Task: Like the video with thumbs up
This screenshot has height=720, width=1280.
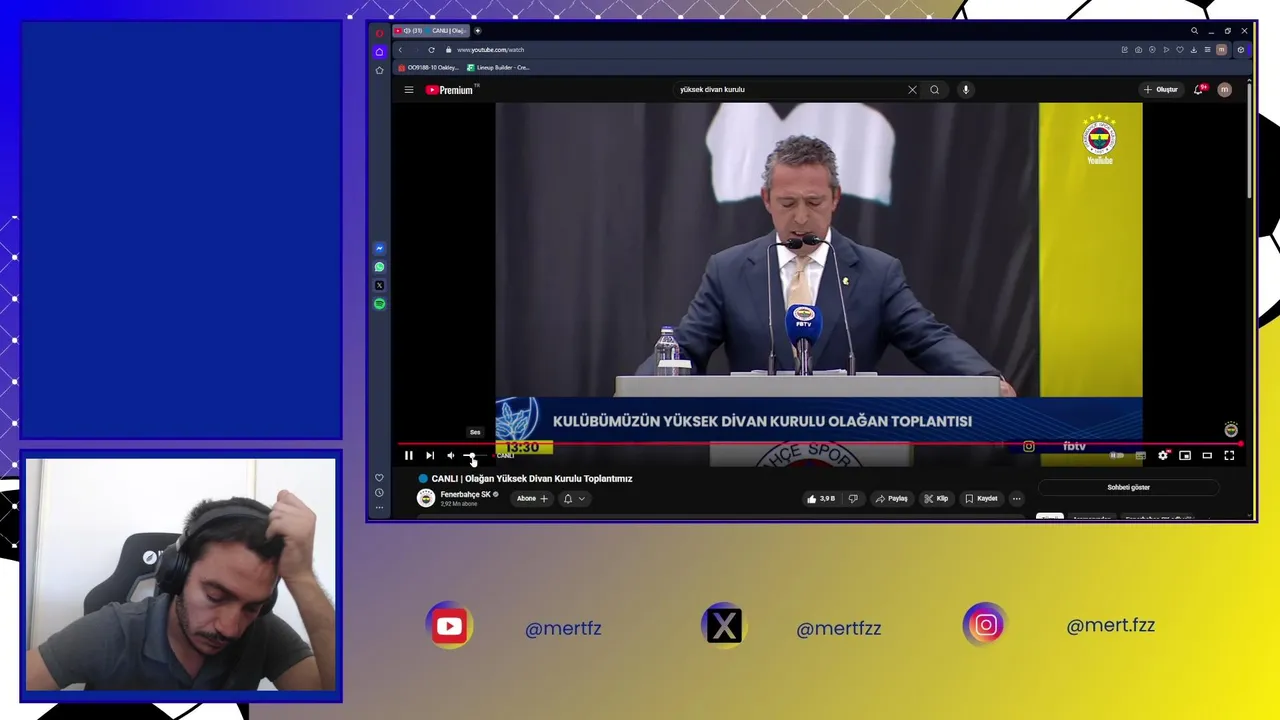Action: [821, 498]
